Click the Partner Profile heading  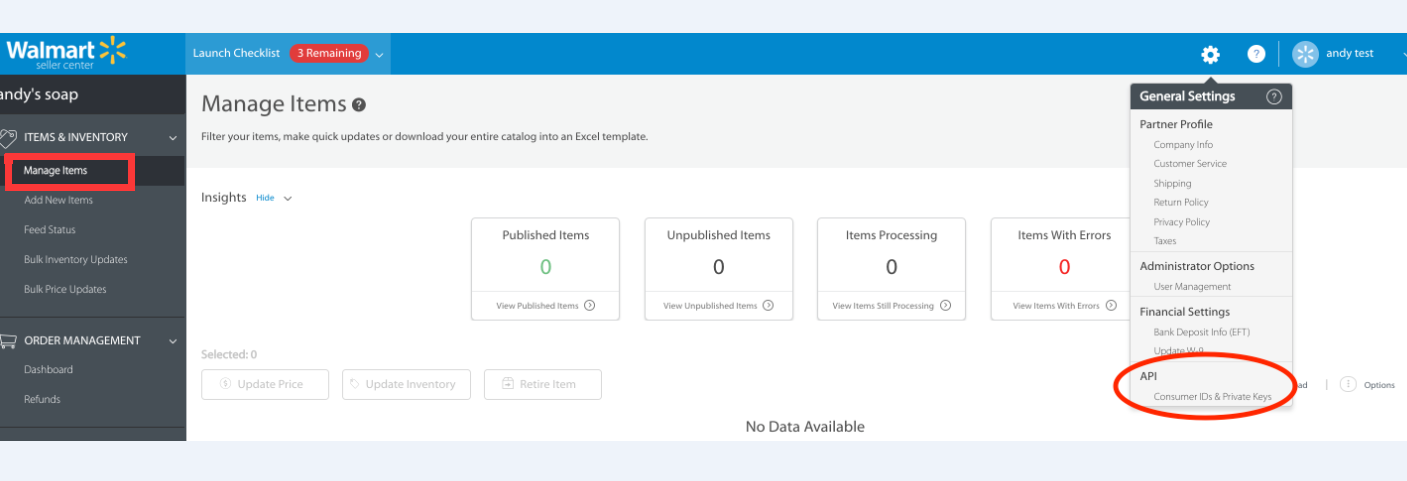click(1176, 125)
